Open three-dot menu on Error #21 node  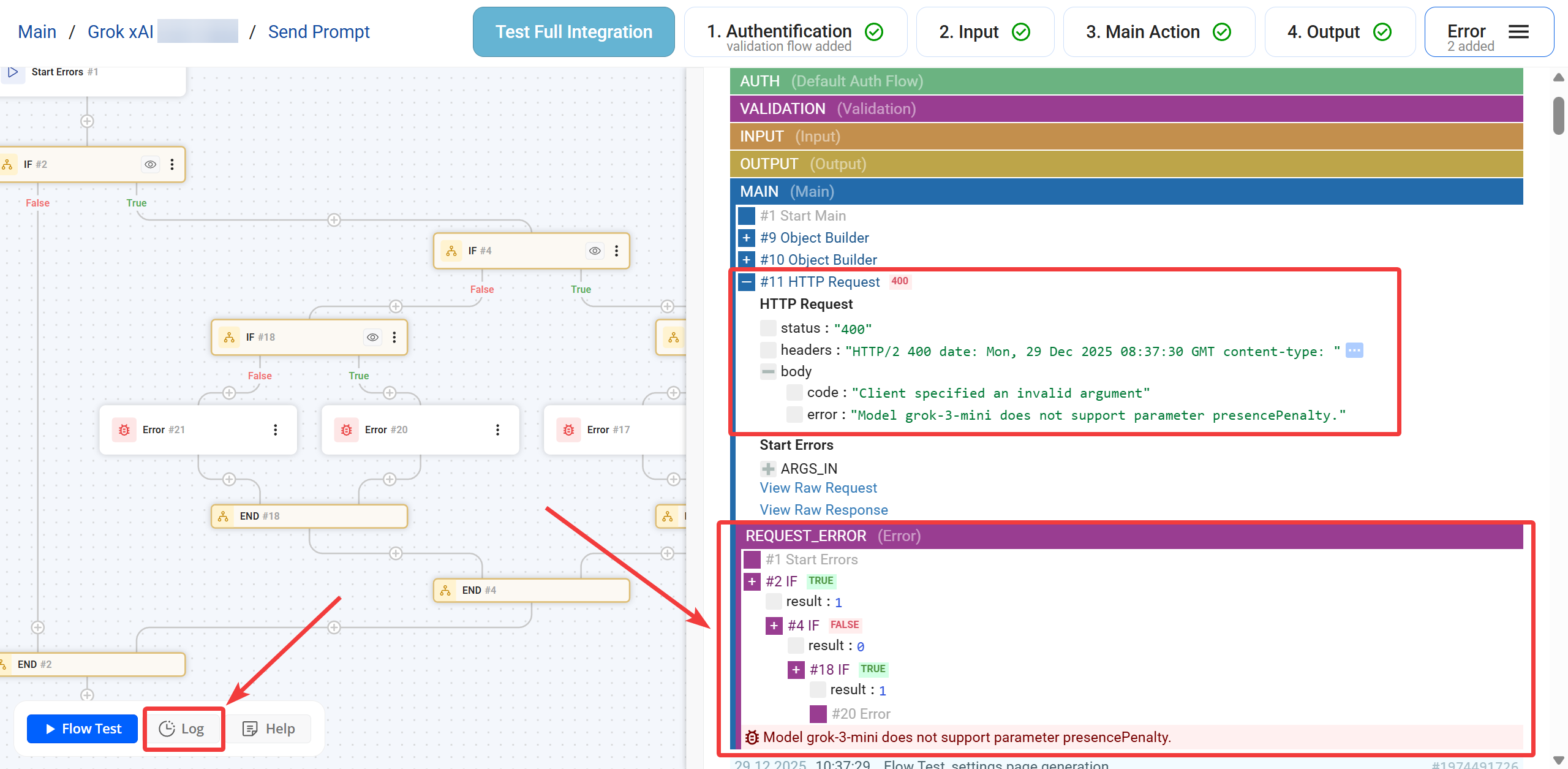coord(276,430)
